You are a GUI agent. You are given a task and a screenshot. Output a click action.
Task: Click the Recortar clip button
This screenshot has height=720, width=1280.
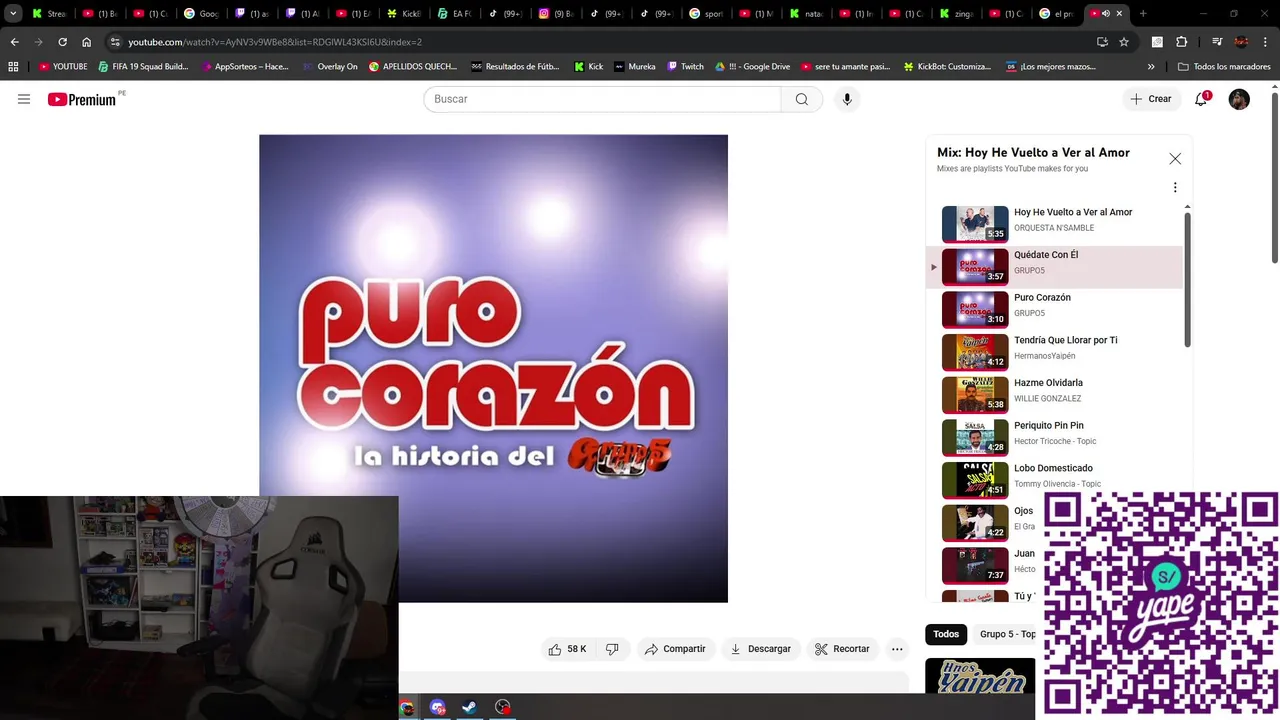click(x=842, y=649)
